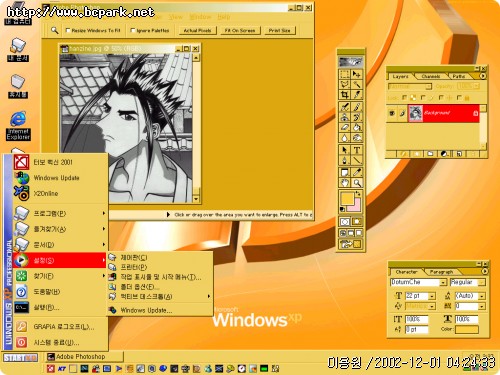This screenshot has width=500, height=375.
Task: Select the Eyedropper tool in toolbox
Action: point(357,172)
